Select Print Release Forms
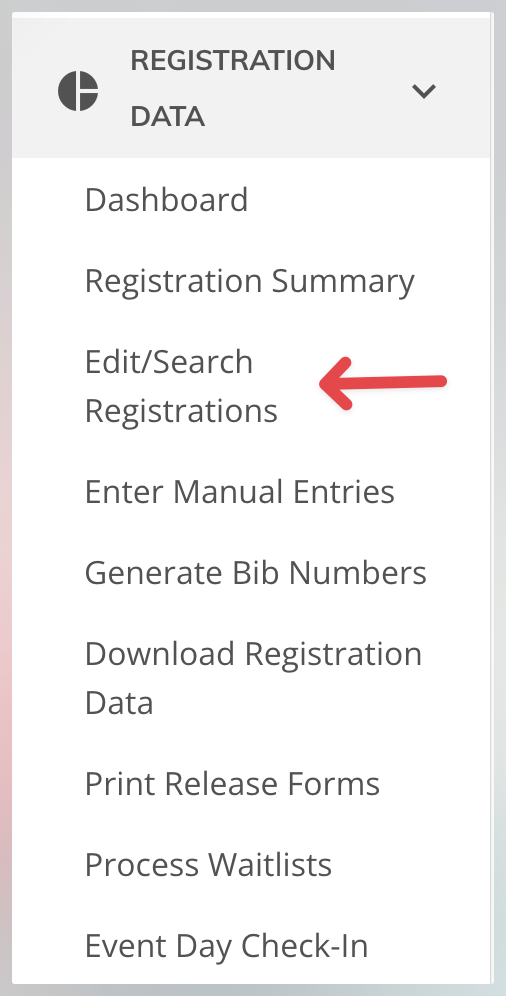Screen dimensions: 506x996 click(x=232, y=784)
